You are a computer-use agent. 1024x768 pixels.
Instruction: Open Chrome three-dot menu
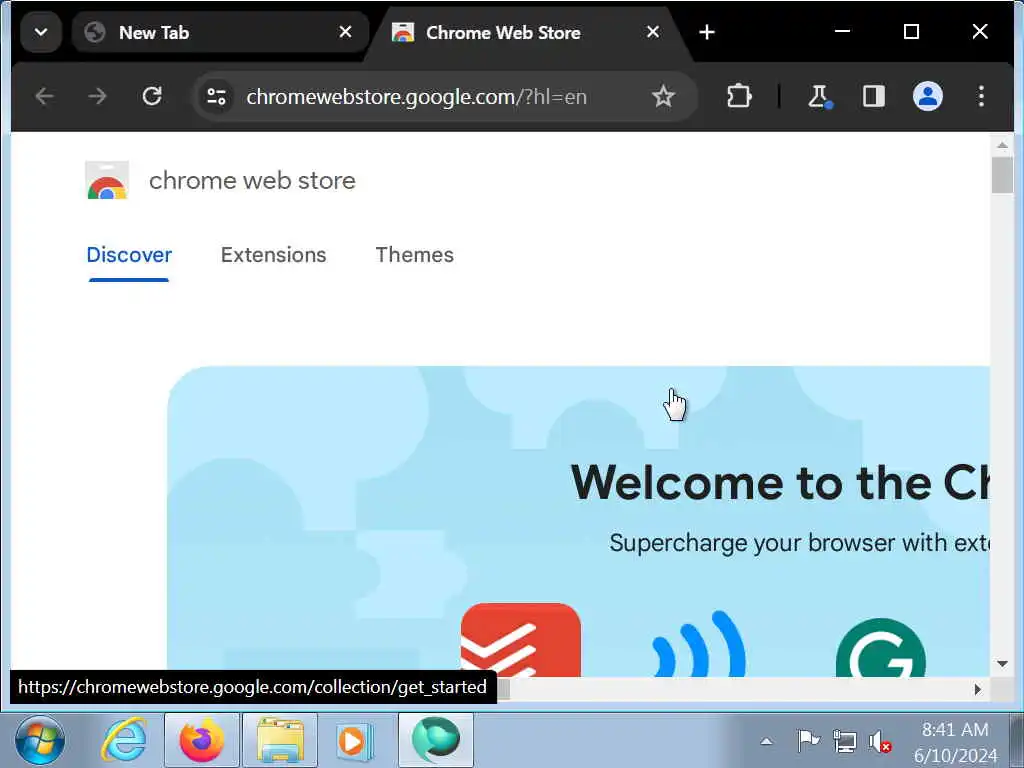click(981, 97)
